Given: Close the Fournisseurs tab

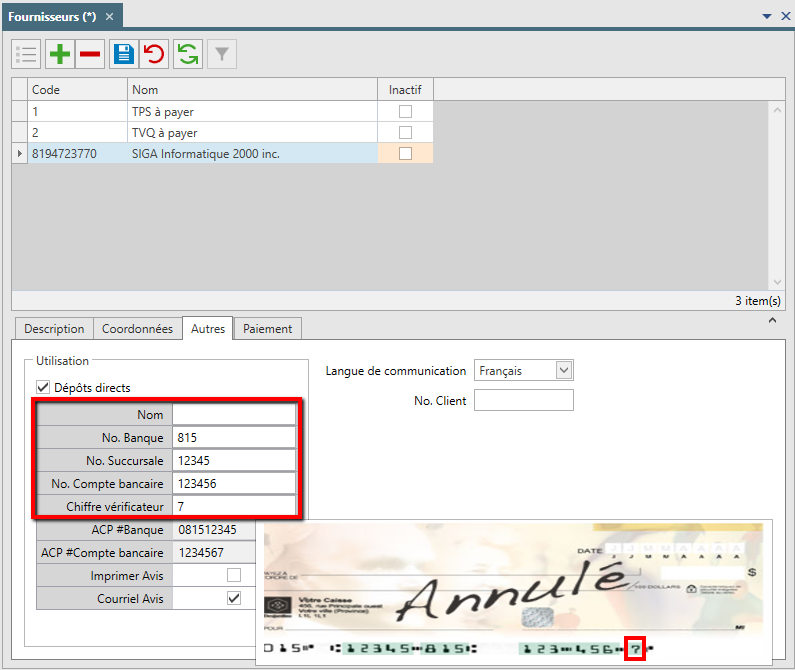Looking at the screenshot, I should pyautogui.click(x=109, y=17).
